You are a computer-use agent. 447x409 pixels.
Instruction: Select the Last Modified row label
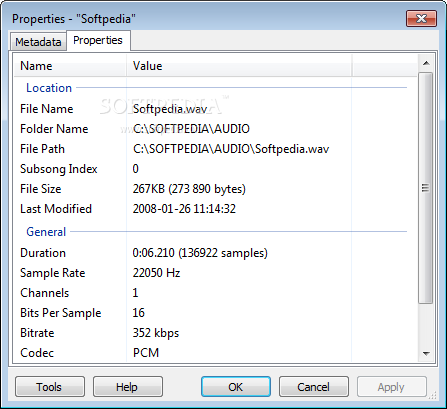(x=56, y=209)
